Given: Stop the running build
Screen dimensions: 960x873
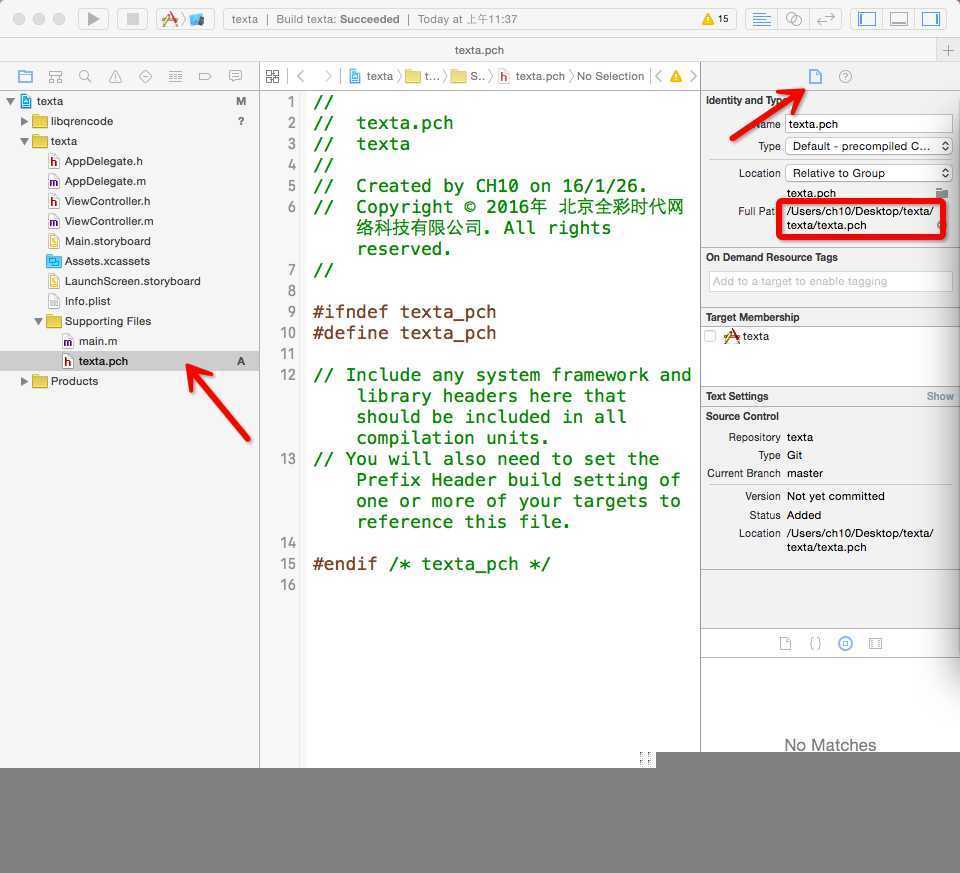Looking at the screenshot, I should [132, 19].
